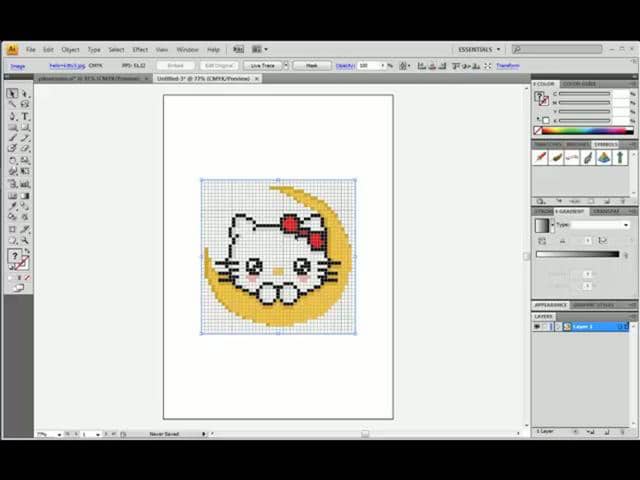Click the green arrow symbol thumbnail
The image size is (640, 480).
620,157
